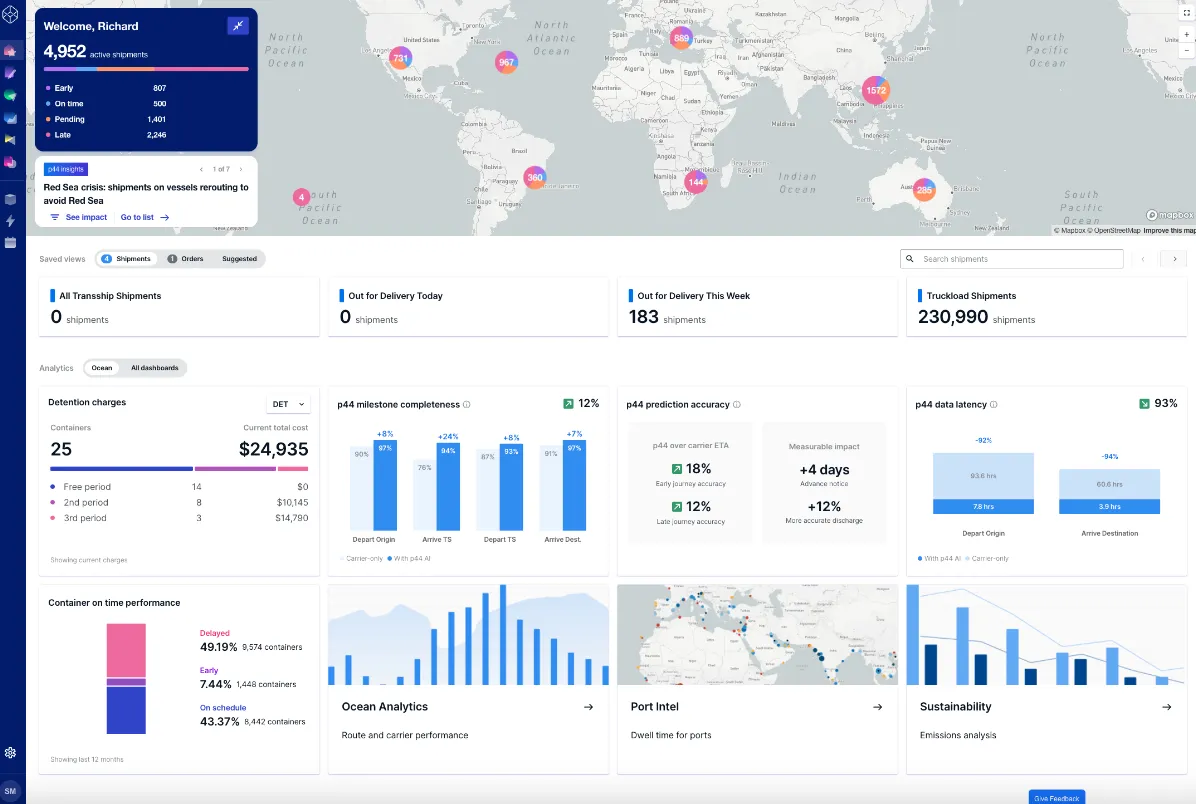This screenshot has width=1196, height=804.
Task: Show next saved views page
Action: (x=1175, y=259)
